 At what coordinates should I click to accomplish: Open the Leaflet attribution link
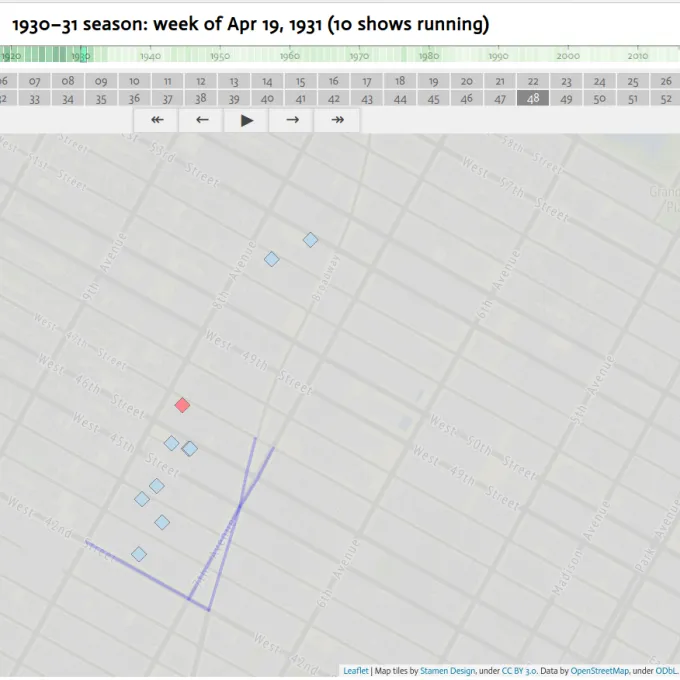[x=355, y=671]
